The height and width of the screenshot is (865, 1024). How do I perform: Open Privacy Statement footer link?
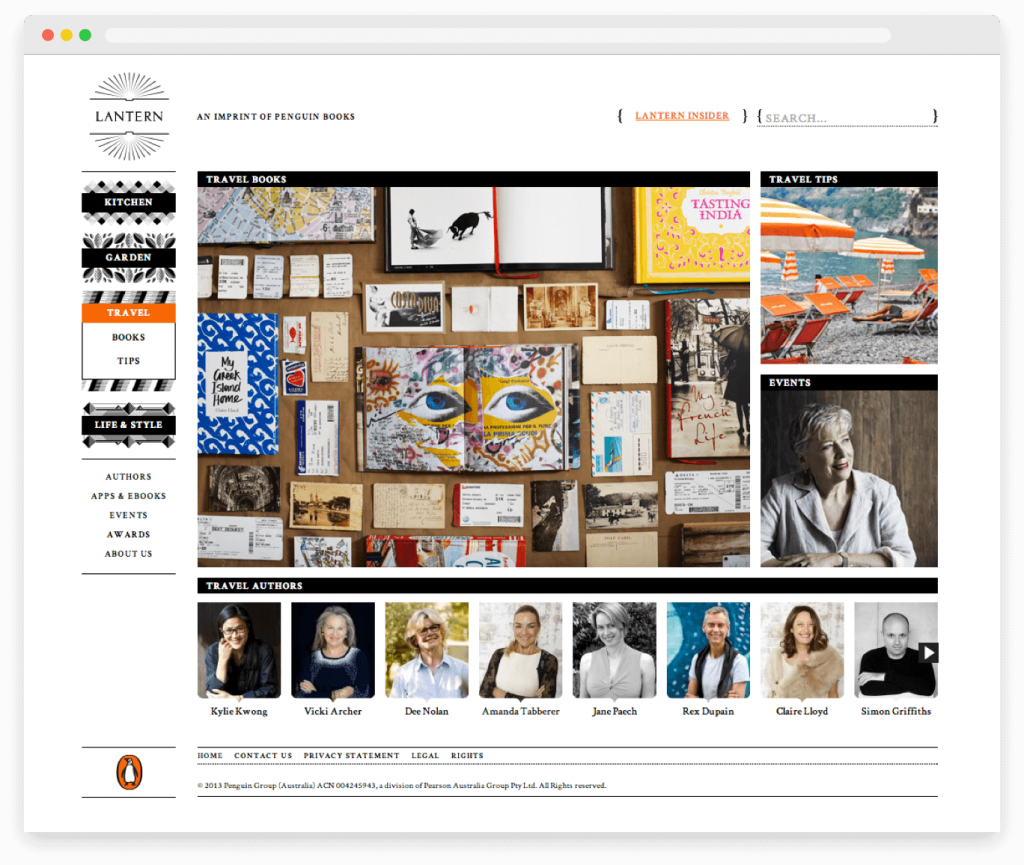[x=351, y=755]
